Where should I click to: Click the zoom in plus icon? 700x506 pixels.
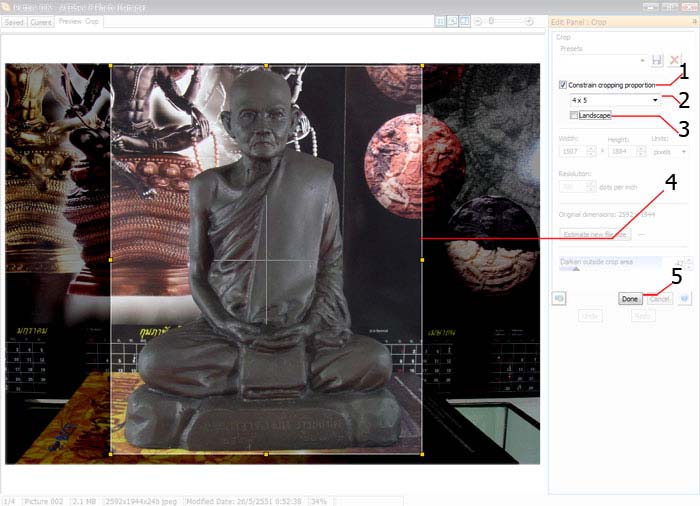[x=529, y=21]
